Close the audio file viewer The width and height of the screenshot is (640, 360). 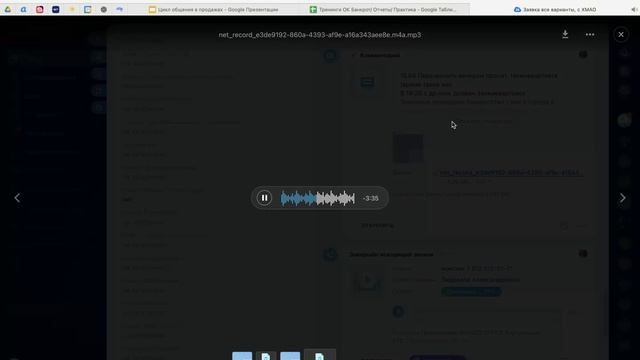[x=621, y=35]
